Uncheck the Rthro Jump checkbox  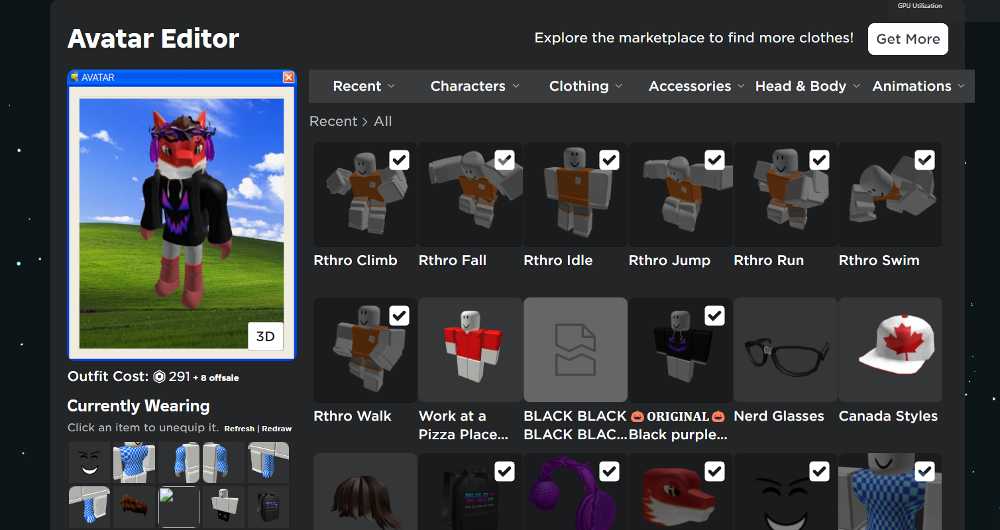point(714,159)
